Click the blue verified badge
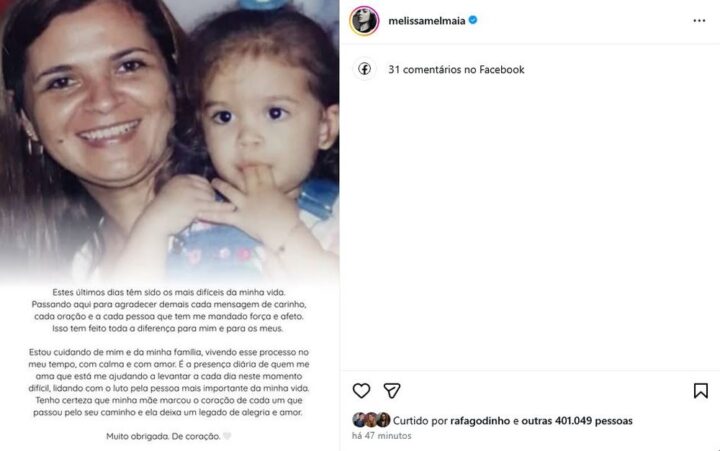Viewport: 720px width, 451px height. point(473,20)
